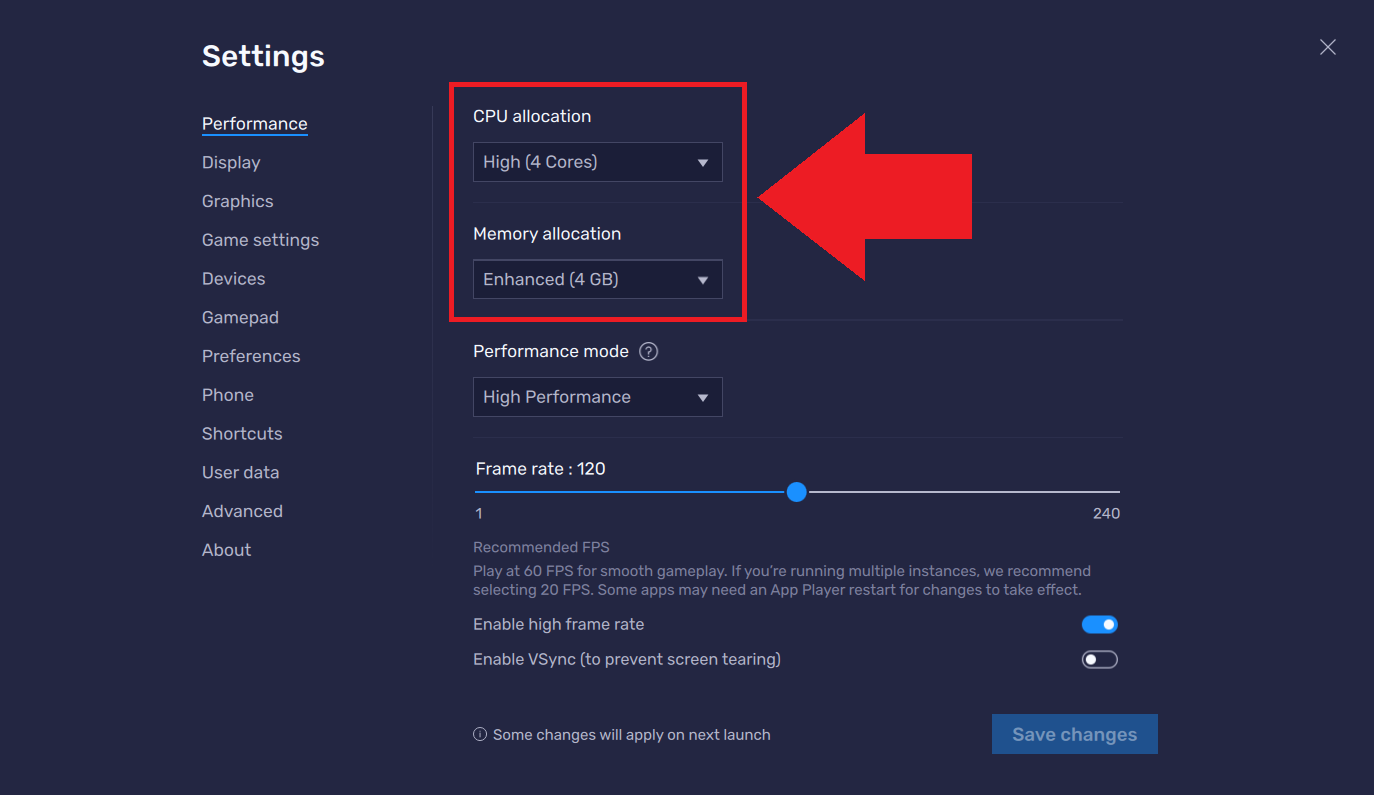This screenshot has width=1374, height=795.
Task: Open the CPU allocation dropdown
Action: [x=597, y=162]
